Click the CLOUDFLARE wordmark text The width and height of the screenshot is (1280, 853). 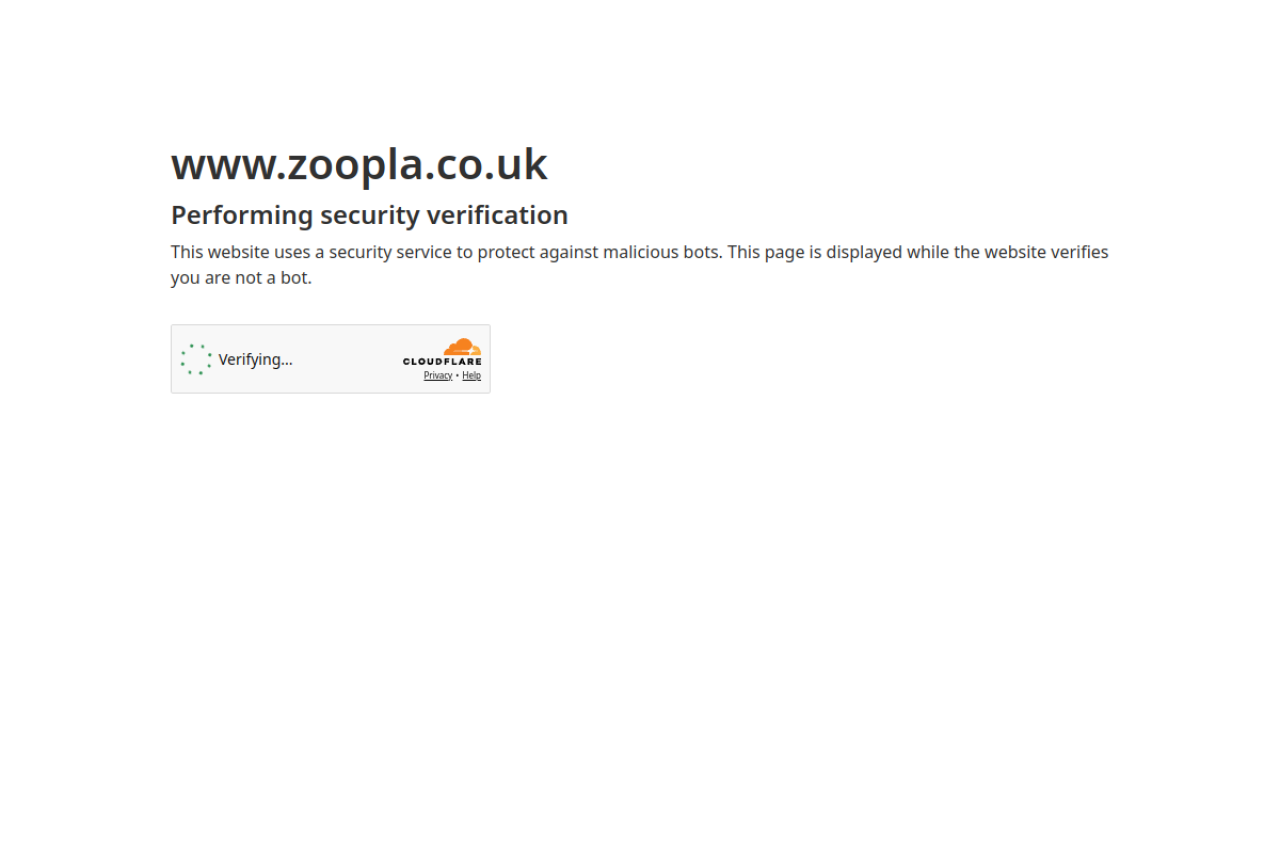pyautogui.click(x=442, y=362)
